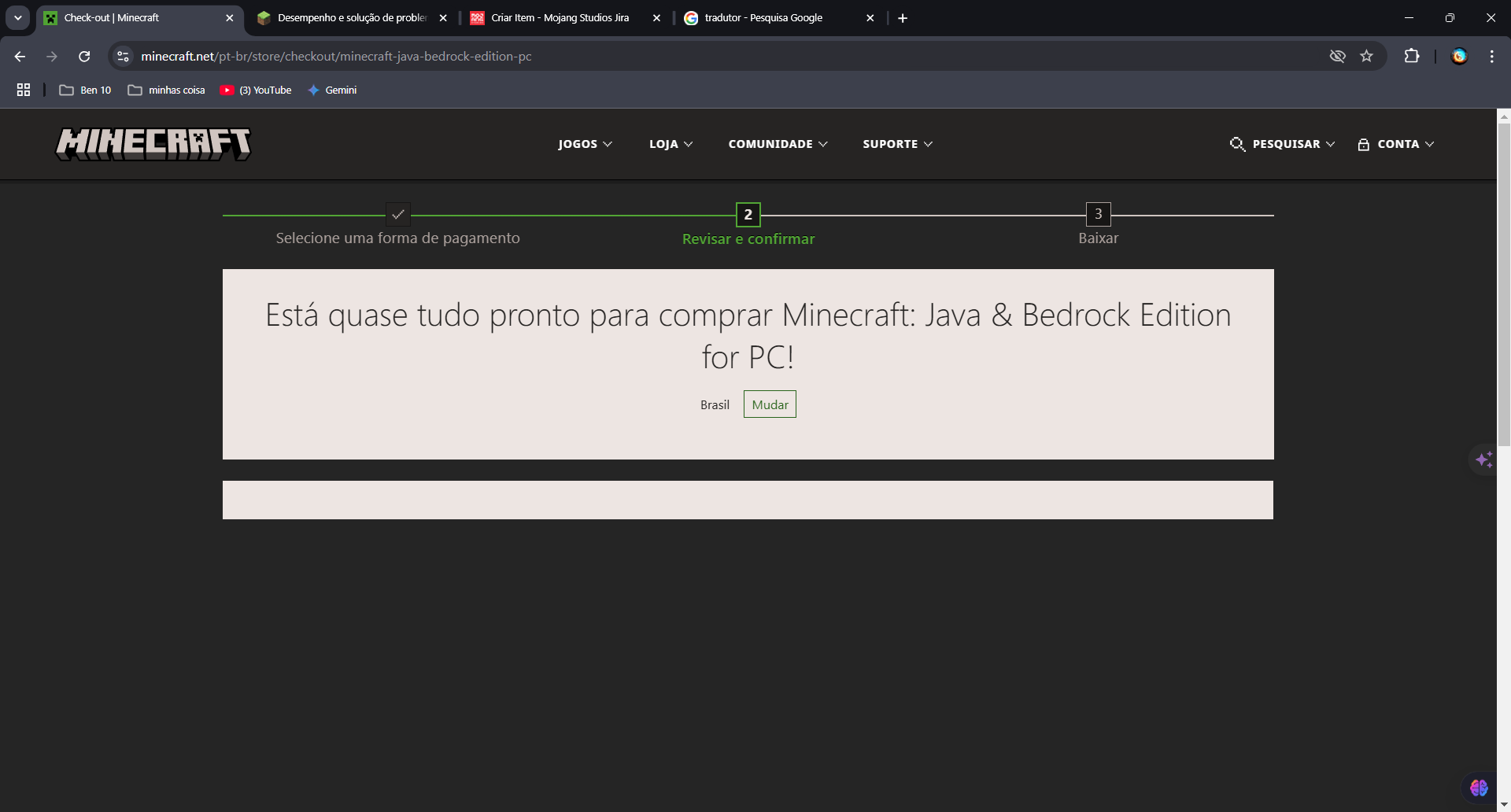Open the YouTube bookmark
The image size is (1511, 812).
point(256,90)
